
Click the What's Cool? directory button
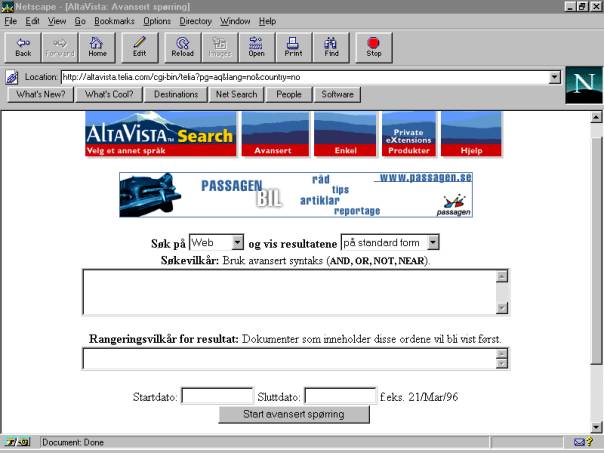click(x=109, y=94)
